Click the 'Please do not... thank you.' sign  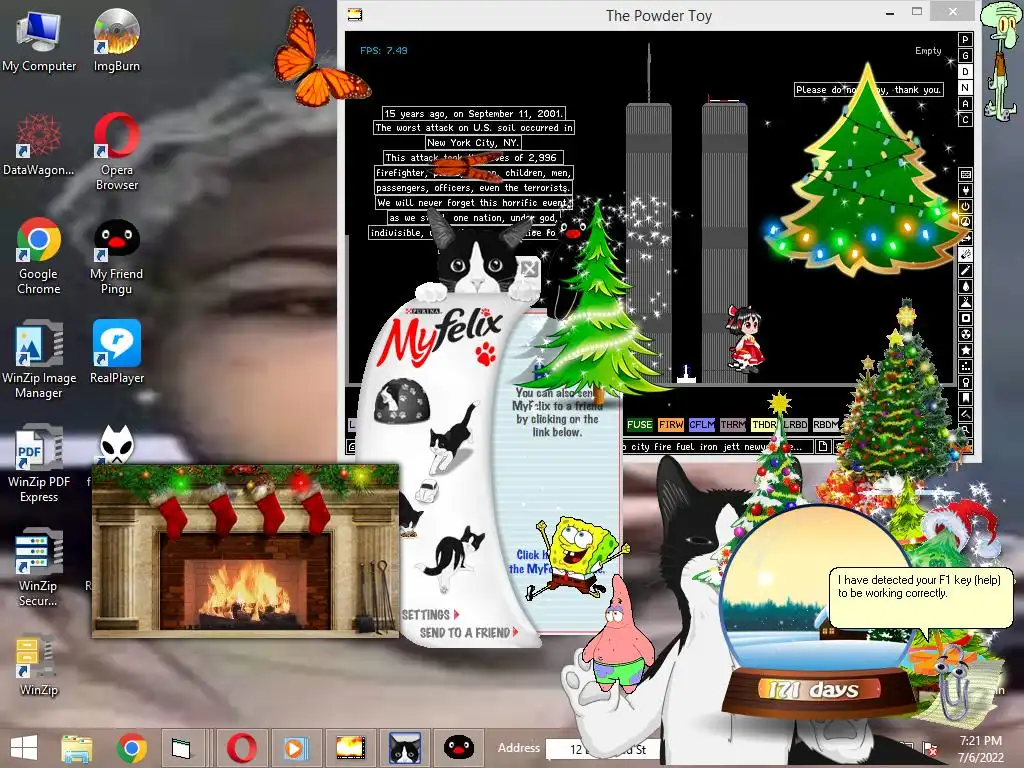click(869, 89)
